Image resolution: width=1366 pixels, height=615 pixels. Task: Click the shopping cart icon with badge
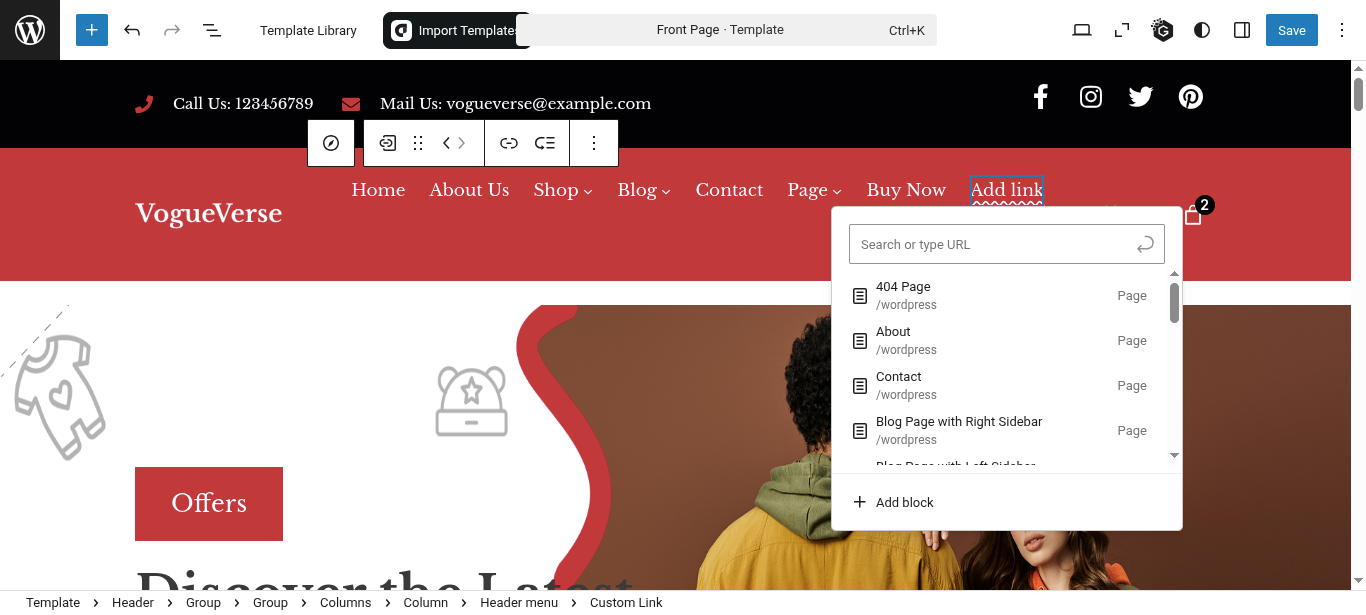coord(1193,216)
